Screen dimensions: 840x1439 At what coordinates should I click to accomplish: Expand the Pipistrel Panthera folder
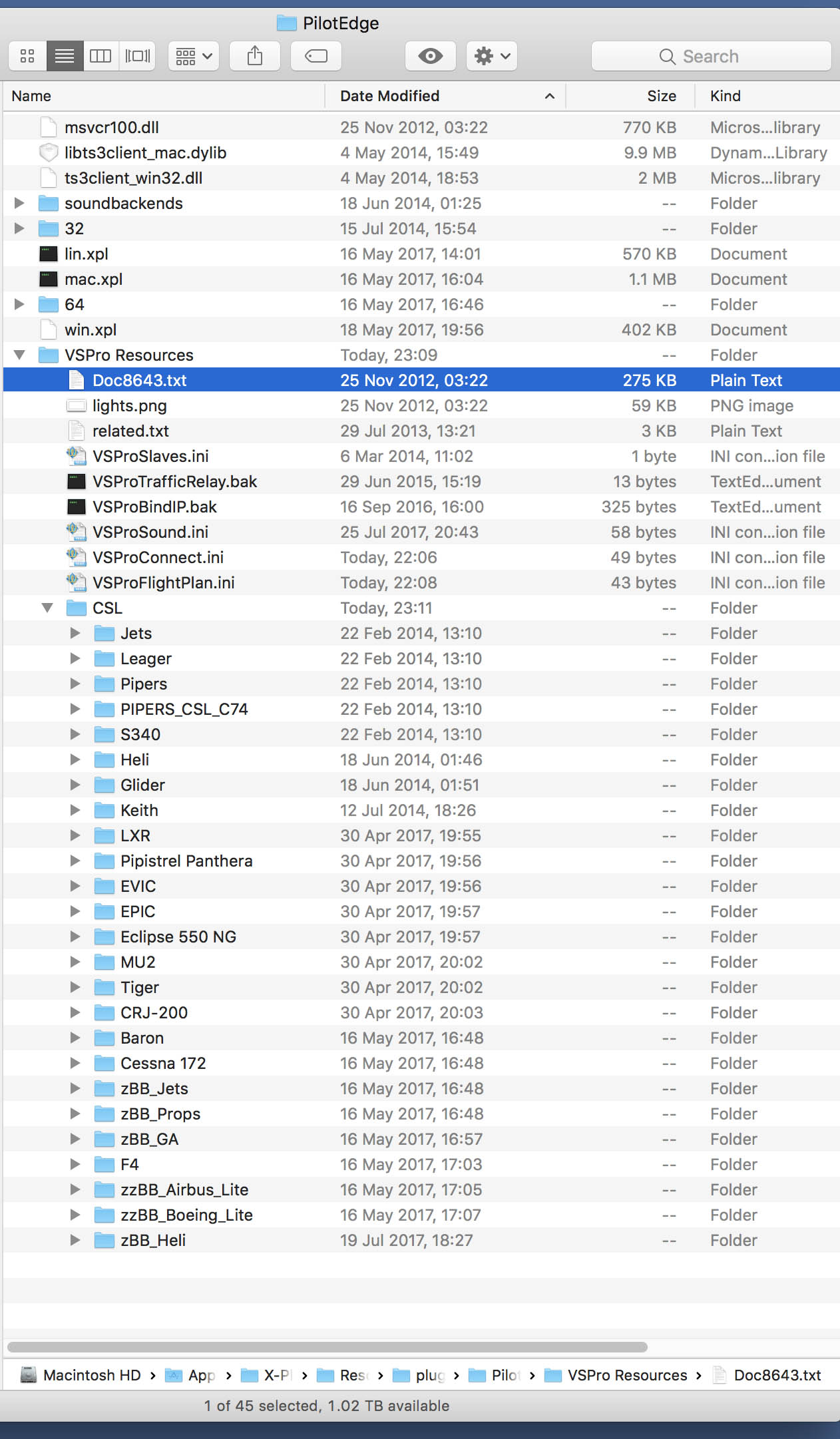(75, 861)
